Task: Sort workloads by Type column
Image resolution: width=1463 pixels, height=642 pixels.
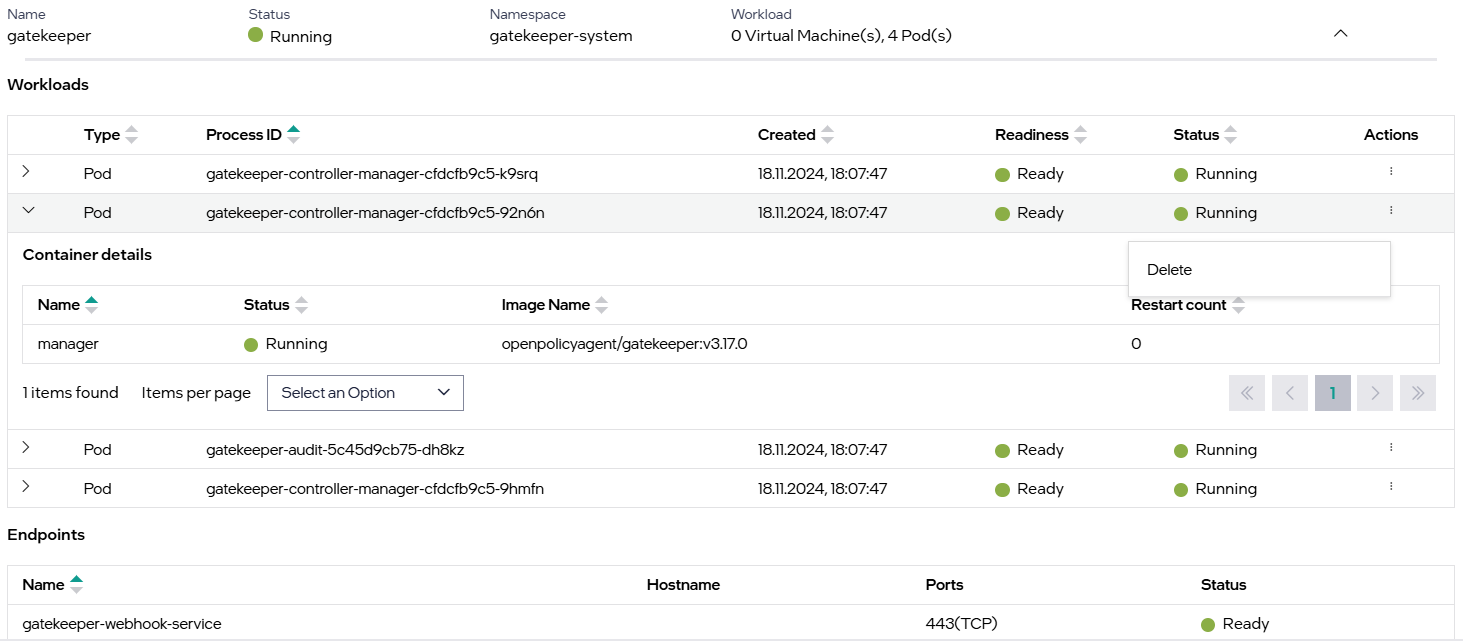Action: pos(131,135)
